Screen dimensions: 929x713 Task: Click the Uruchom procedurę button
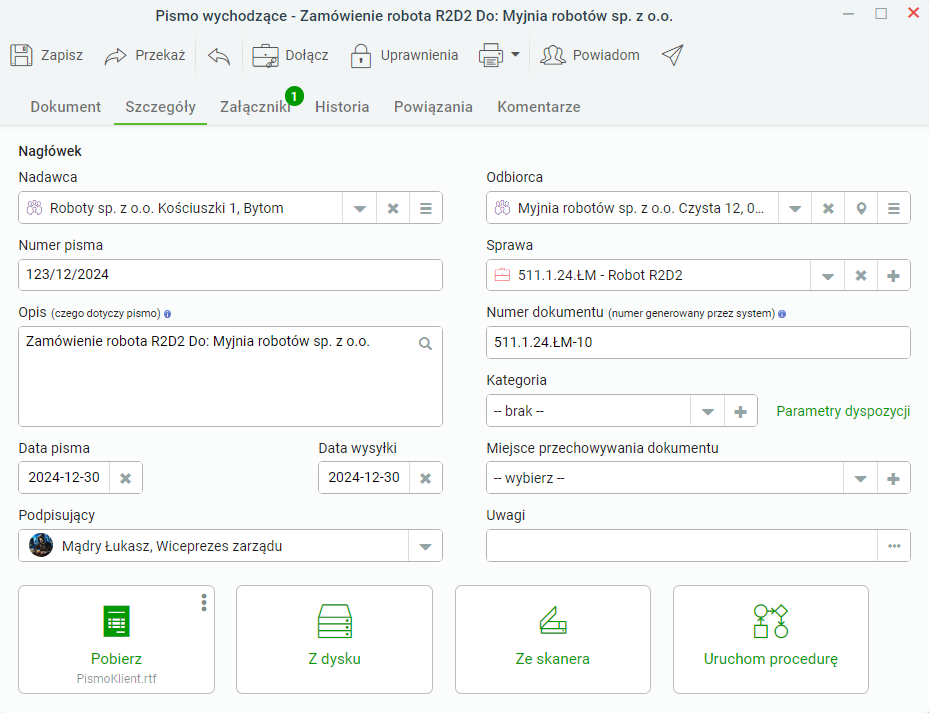coord(771,640)
